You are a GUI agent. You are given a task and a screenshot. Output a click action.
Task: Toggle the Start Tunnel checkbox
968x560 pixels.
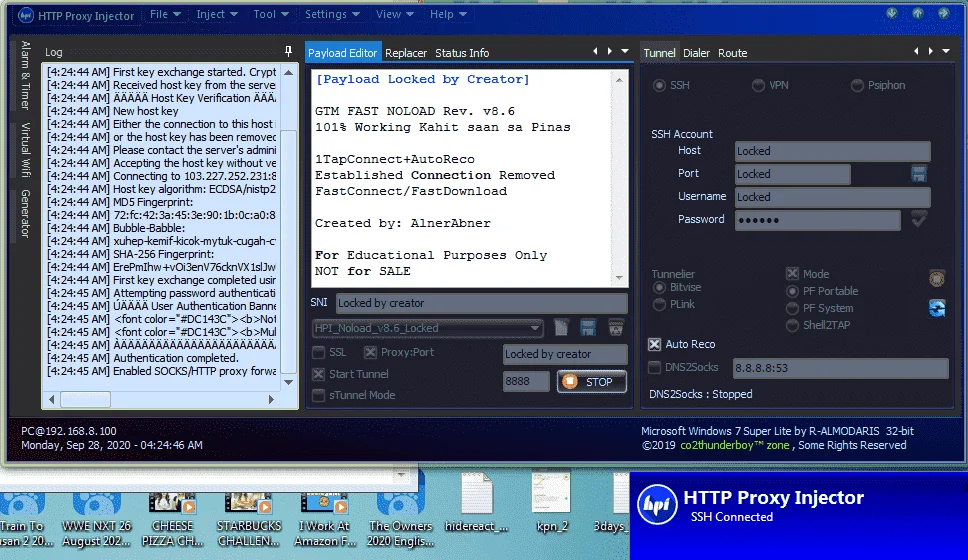[319, 374]
